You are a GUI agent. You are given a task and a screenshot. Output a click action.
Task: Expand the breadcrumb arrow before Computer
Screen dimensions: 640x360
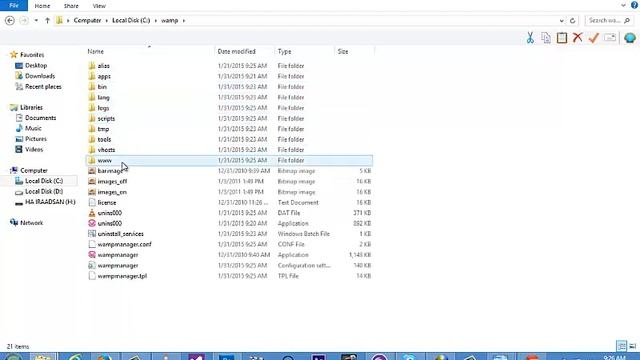coord(68,20)
